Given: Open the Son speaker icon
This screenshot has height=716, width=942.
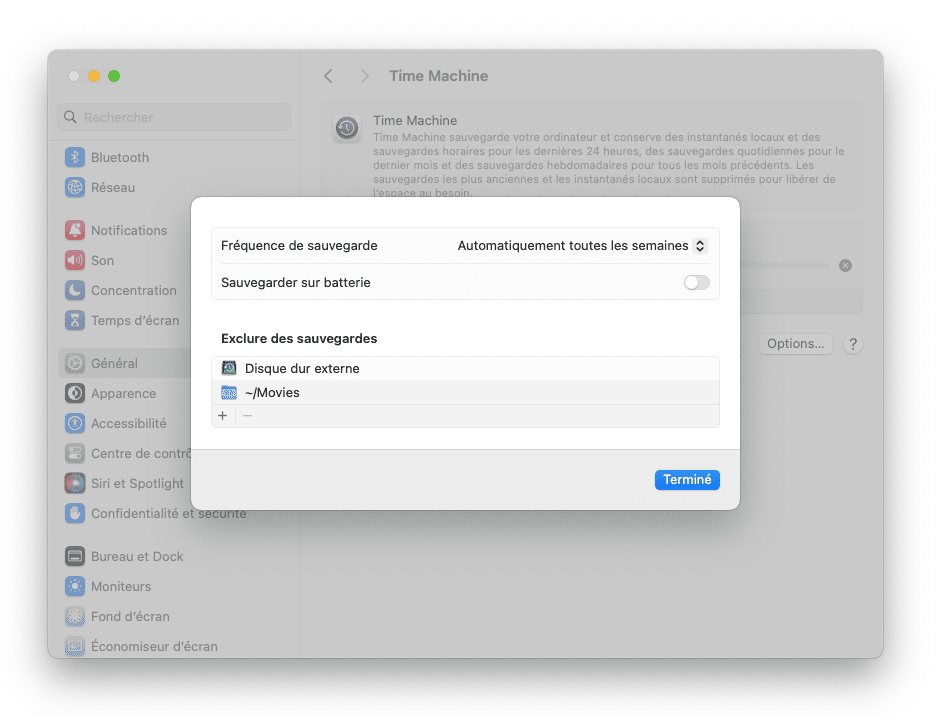Looking at the screenshot, I should point(74,260).
